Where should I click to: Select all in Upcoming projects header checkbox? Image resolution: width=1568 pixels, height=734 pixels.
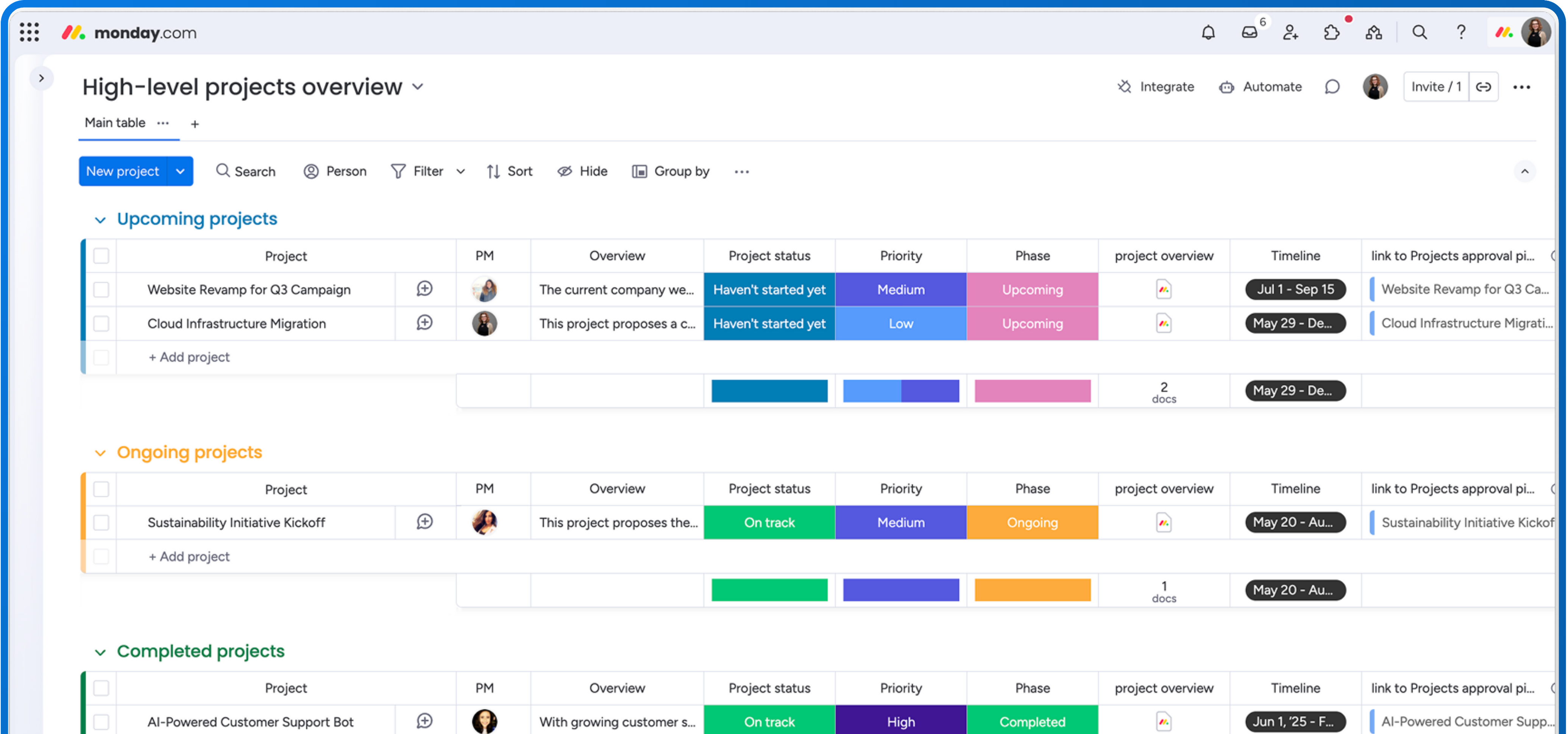(x=101, y=256)
